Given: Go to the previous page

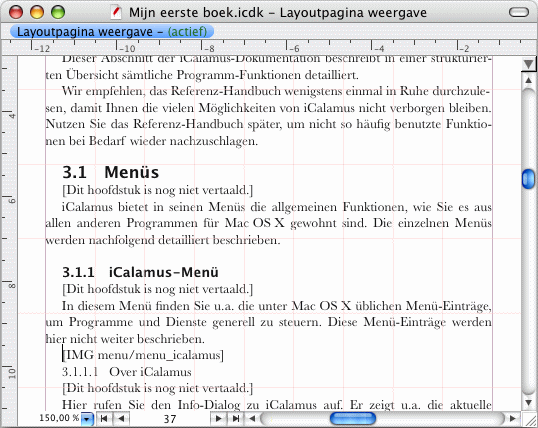Looking at the screenshot, I should pyautogui.click(x=120, y=418).
